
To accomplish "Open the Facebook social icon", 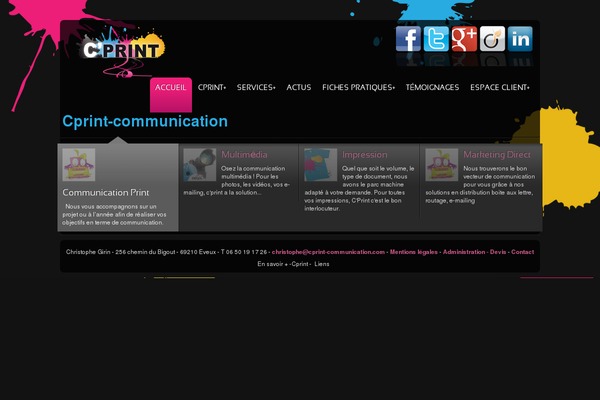I will point(408,39).
